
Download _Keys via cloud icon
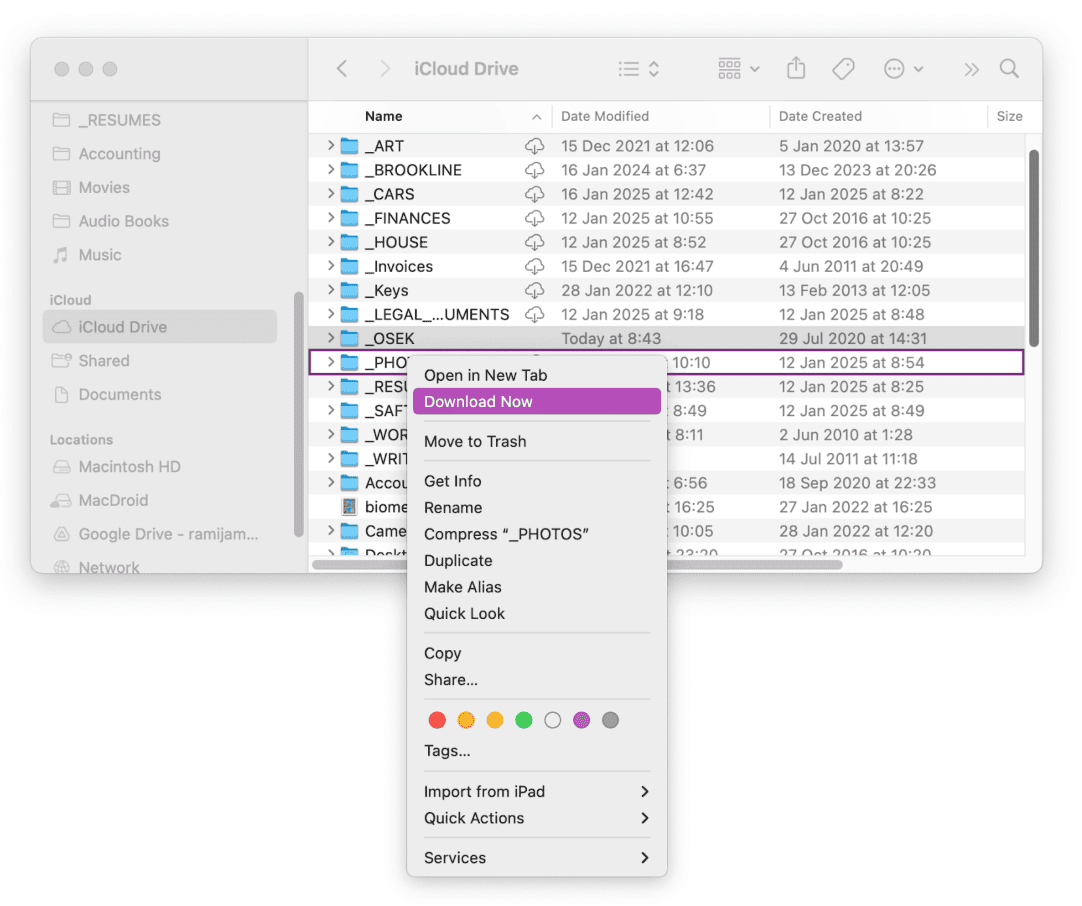click(x=534, y=290)
